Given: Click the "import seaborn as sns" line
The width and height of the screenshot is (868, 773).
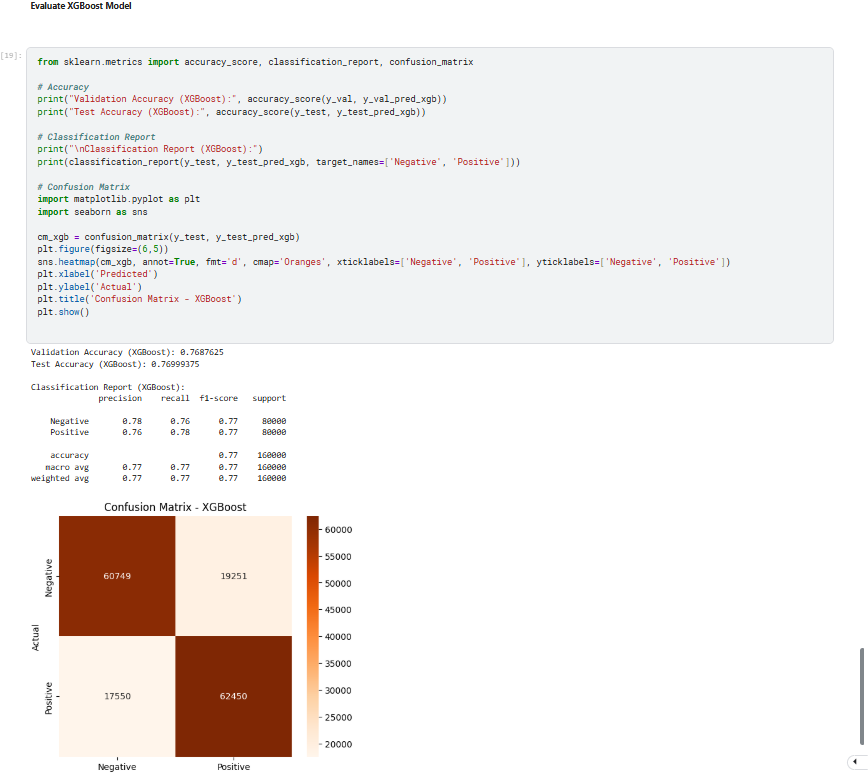Looking at the screenshot, I should point(92,212).
